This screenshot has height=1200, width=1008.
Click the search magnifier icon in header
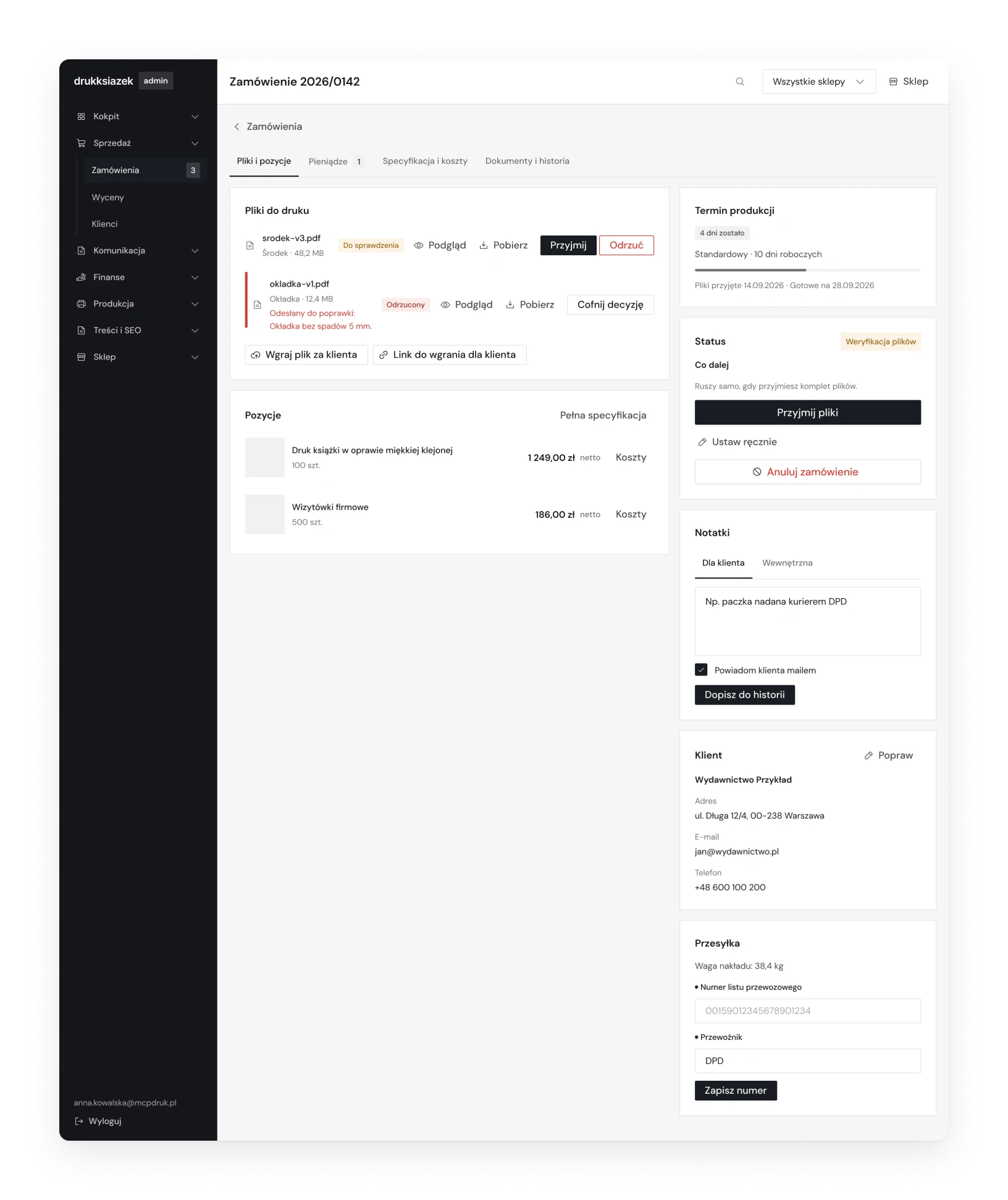click(739, 82)
